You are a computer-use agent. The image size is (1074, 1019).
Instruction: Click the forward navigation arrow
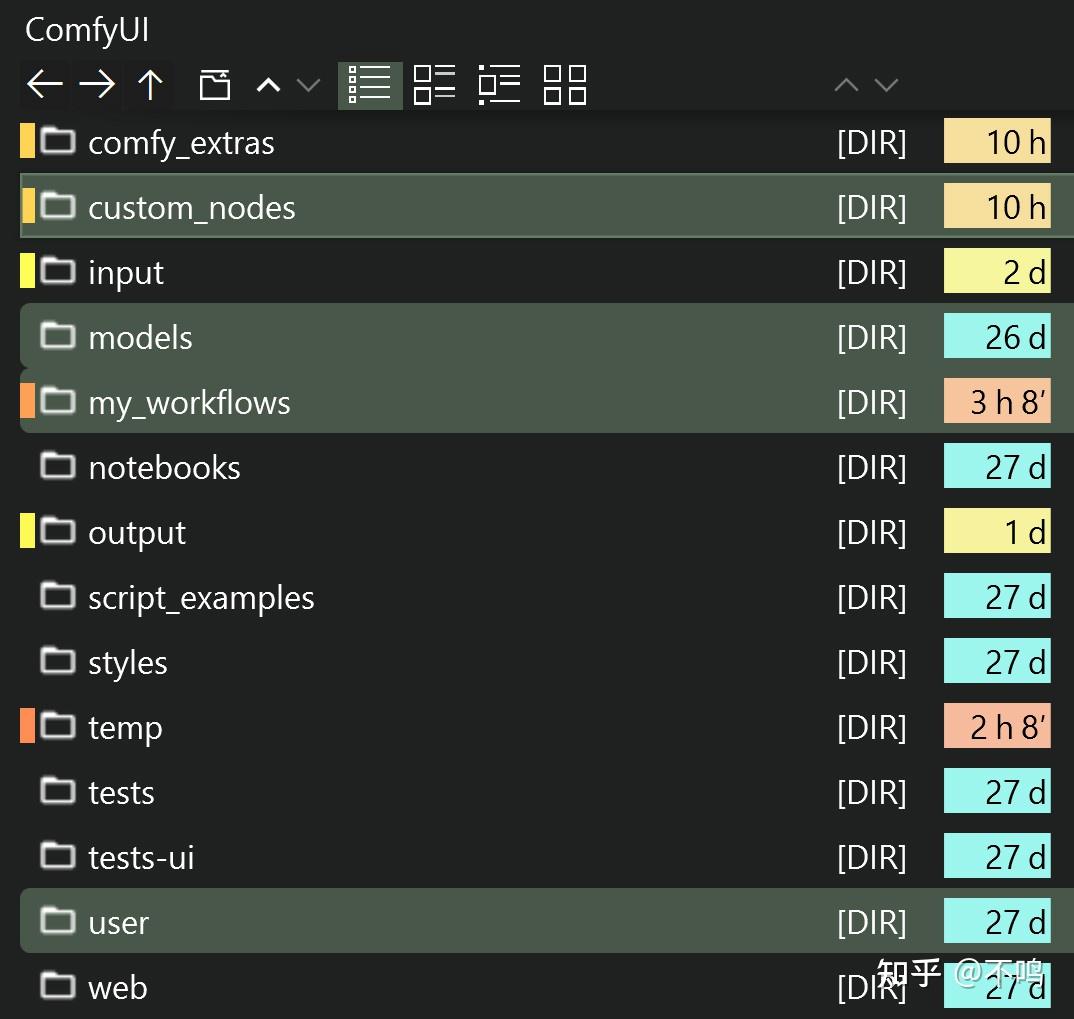tap(97, 85)
